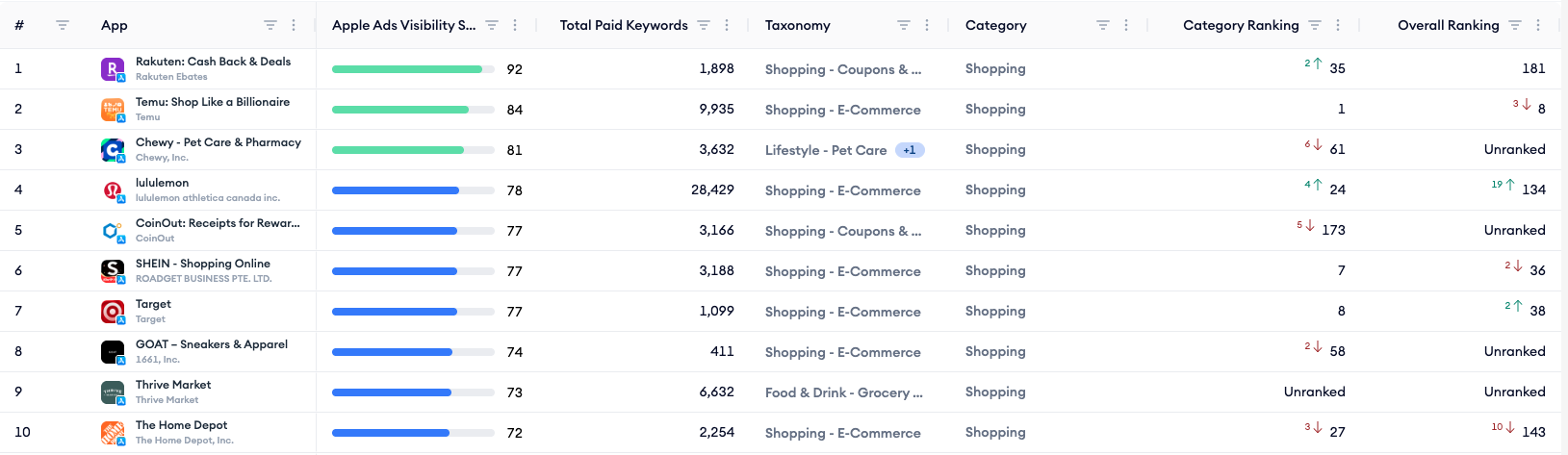Viewport: 1568px width, 455px height.
Task: Open the GOAT – Sneakers & Apparel app
Action: 211,344
